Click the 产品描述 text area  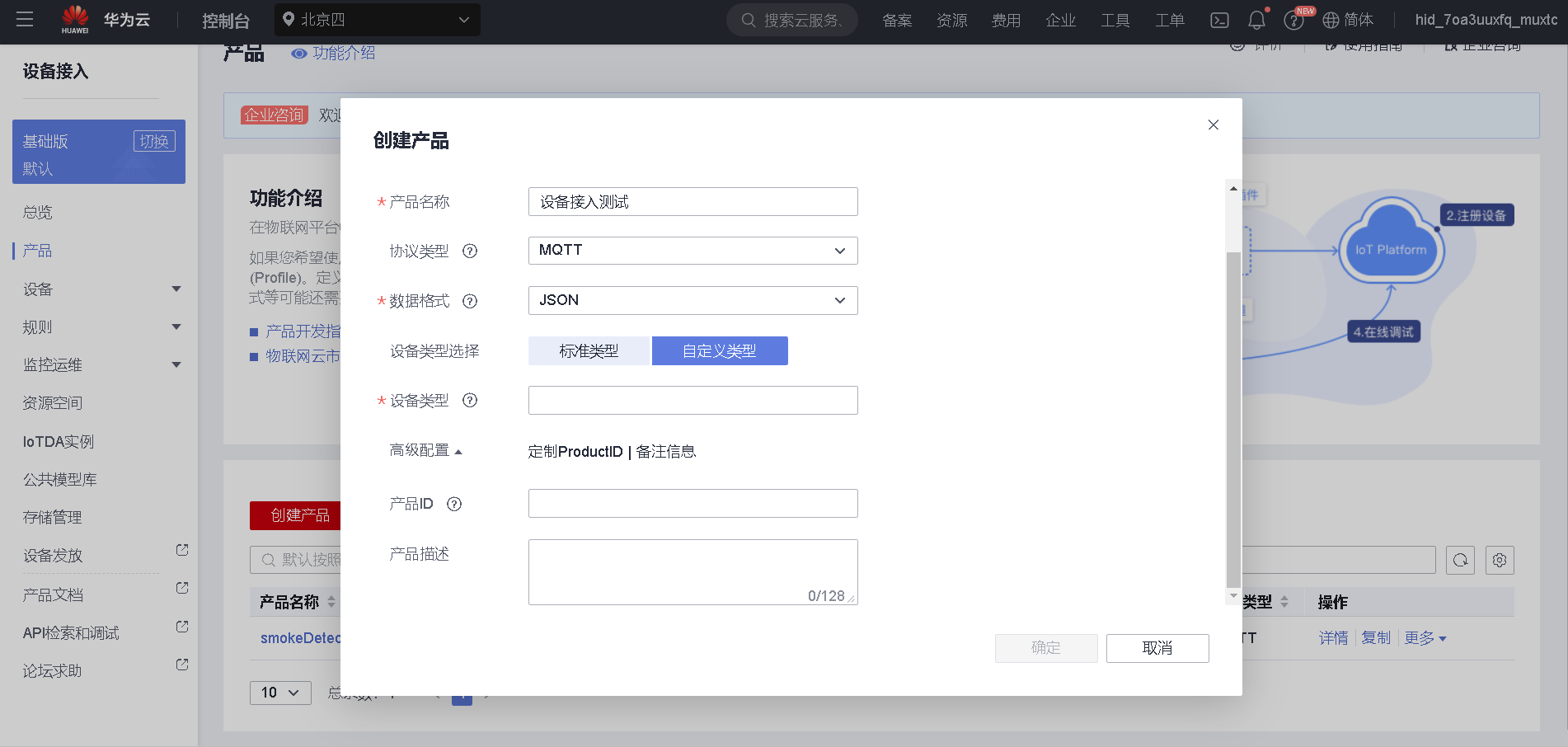[692, 572]
